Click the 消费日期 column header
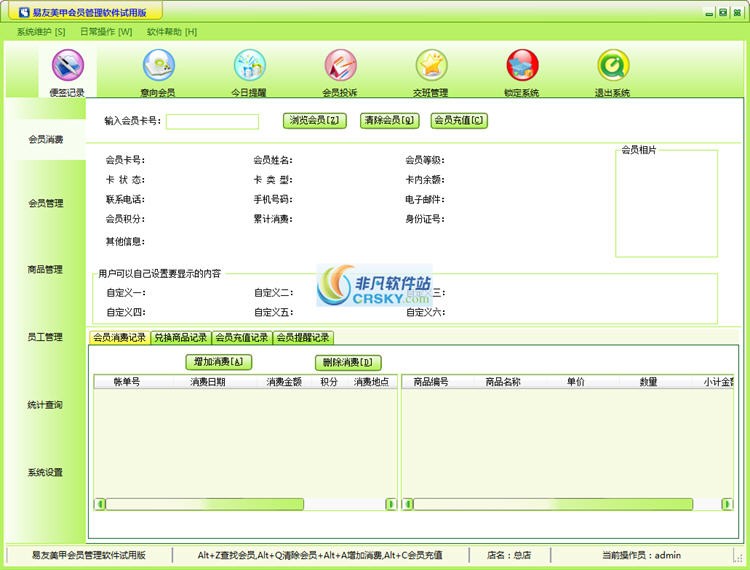Image resolution: width=750 pixels, height=570 pixels. point(208,382)
